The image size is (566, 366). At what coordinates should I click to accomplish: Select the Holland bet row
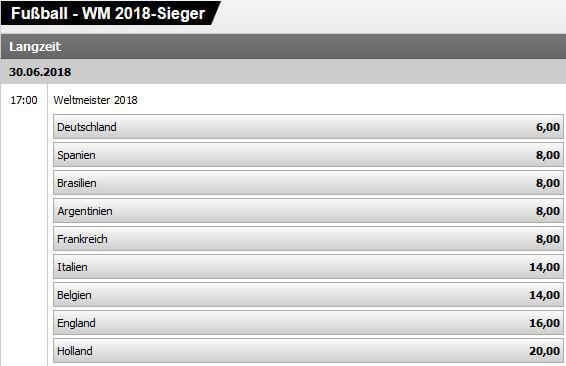click(x=308, y=351)
